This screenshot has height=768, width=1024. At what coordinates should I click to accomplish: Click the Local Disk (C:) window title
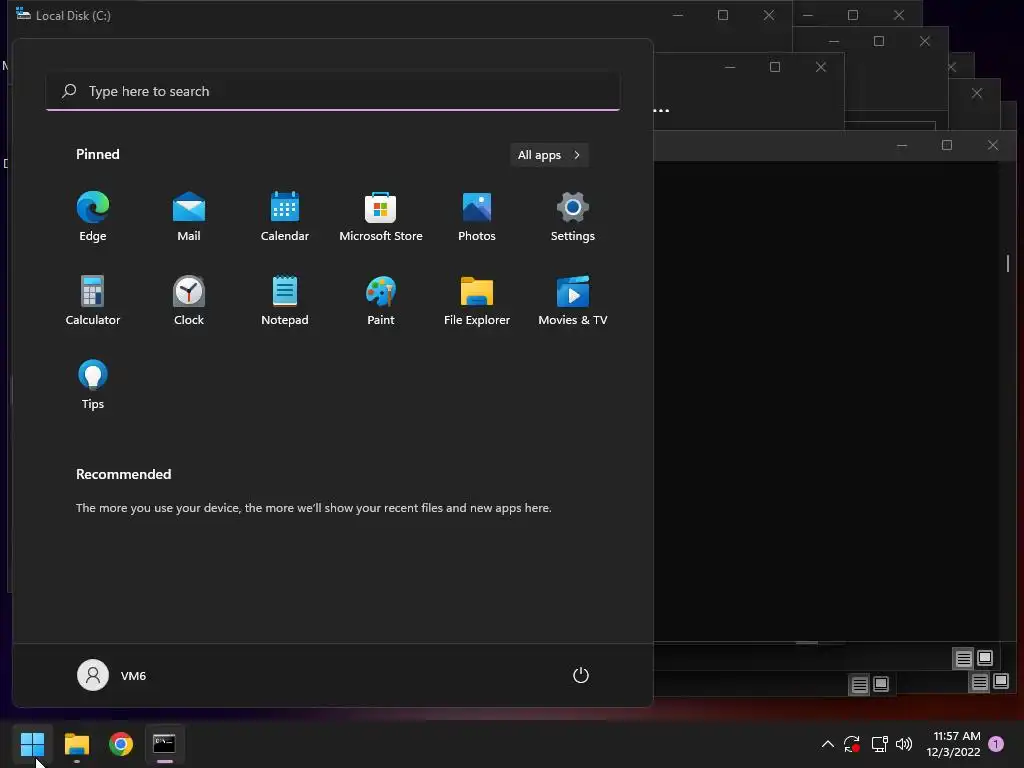coord(73,16)
